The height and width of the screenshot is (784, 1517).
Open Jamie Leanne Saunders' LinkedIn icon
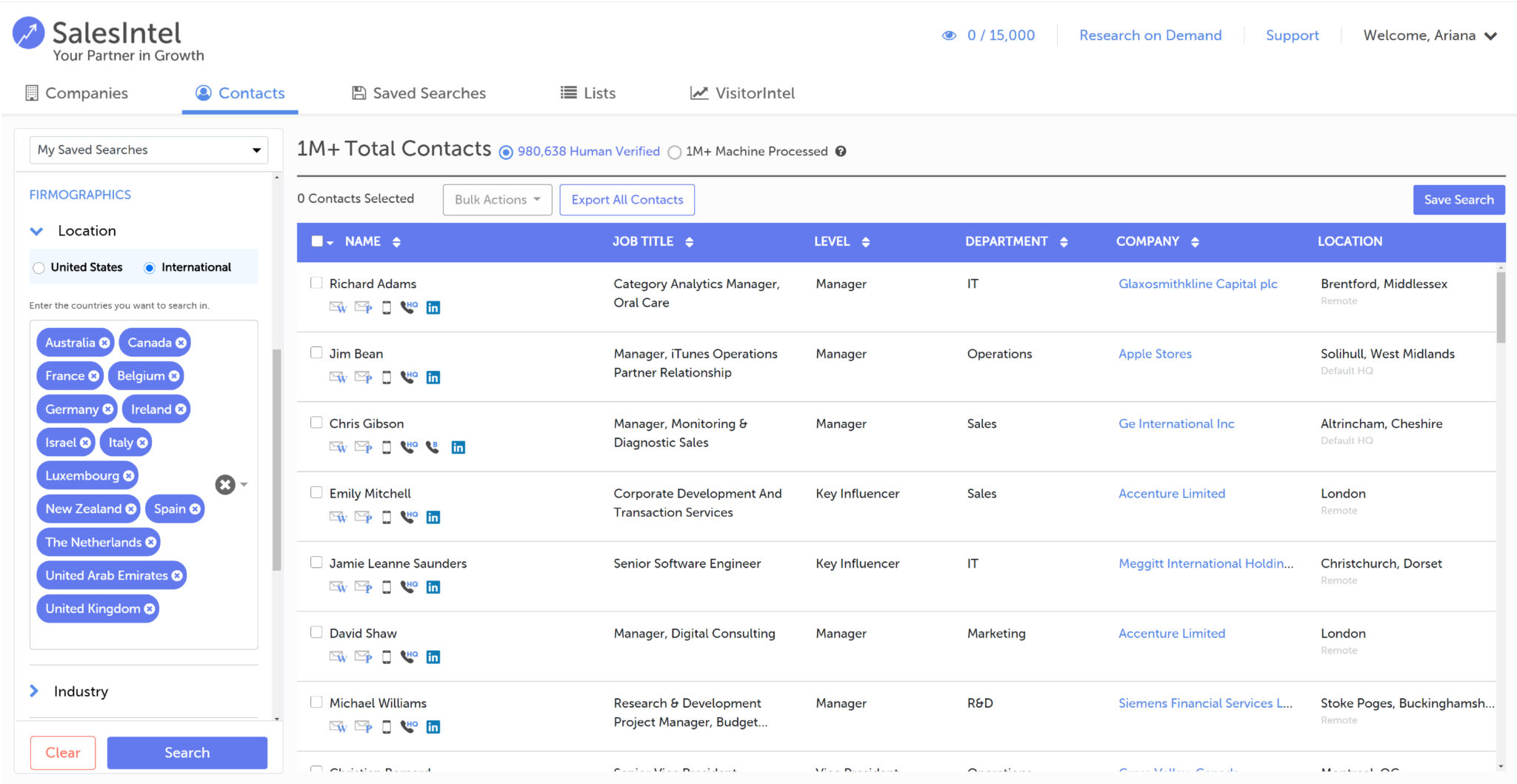click(433, 587)
